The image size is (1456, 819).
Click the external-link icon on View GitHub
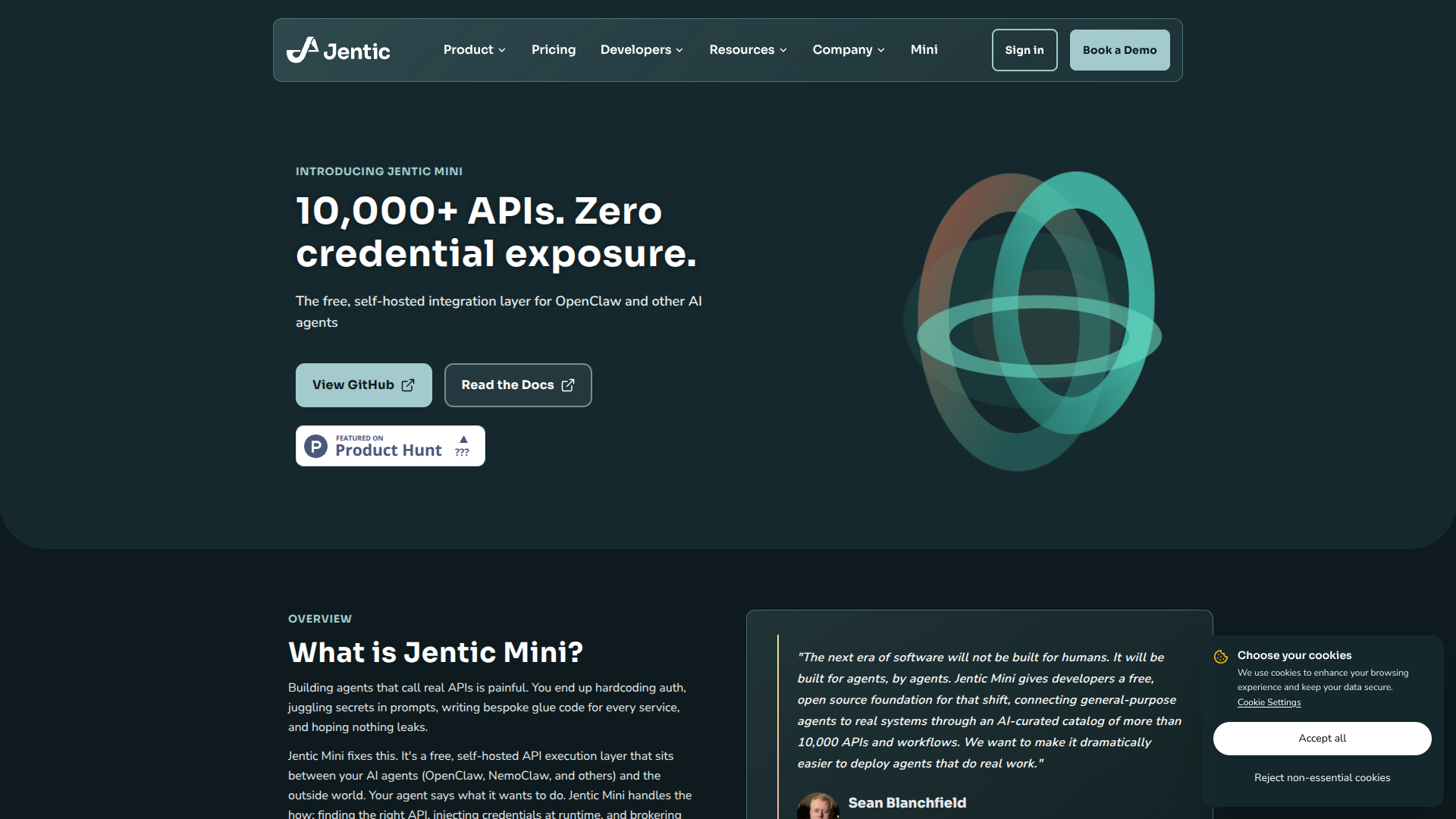click(x=408, y=385)
